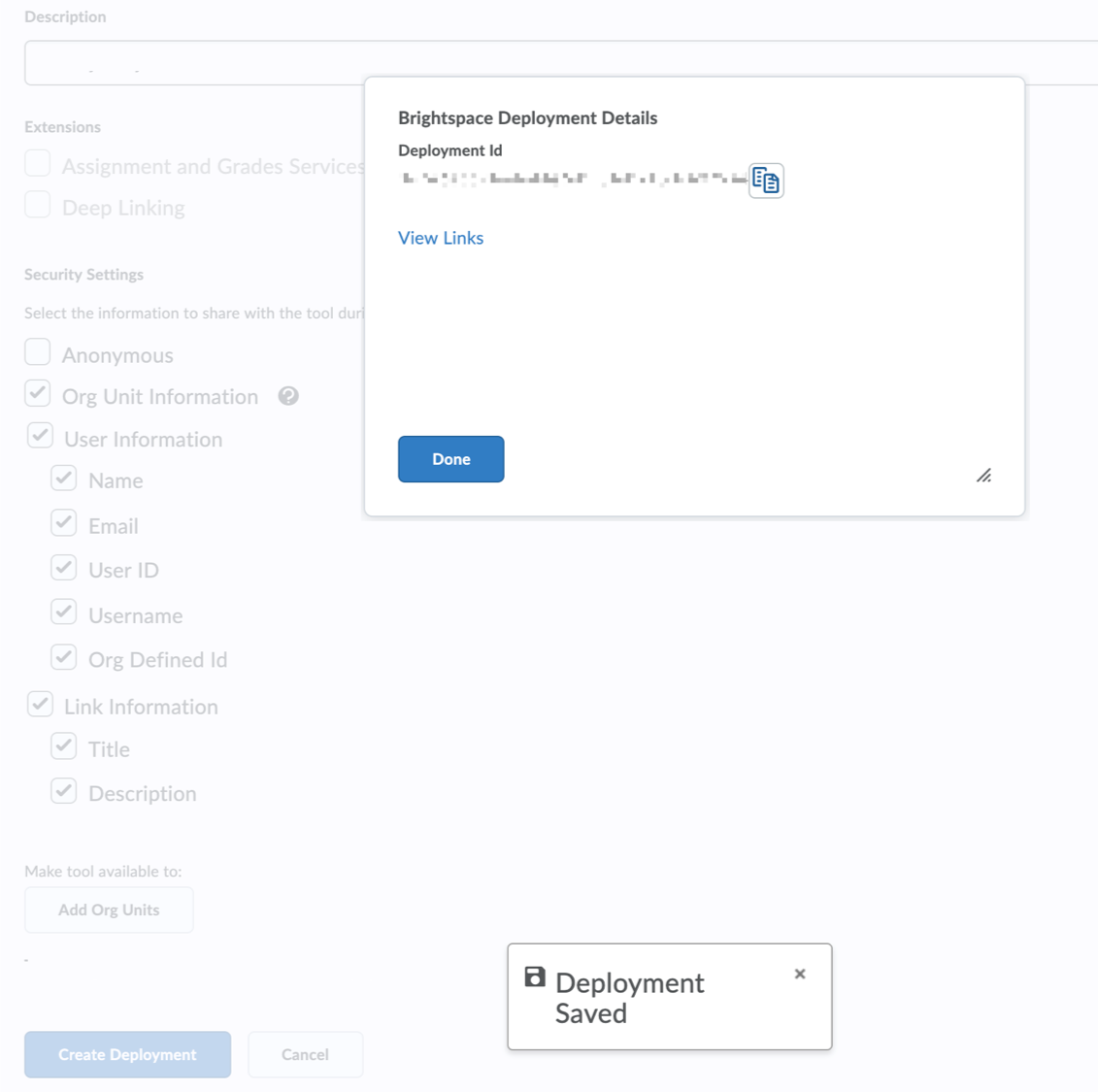Click Done in Deployment Details dialog

(451, 459)
